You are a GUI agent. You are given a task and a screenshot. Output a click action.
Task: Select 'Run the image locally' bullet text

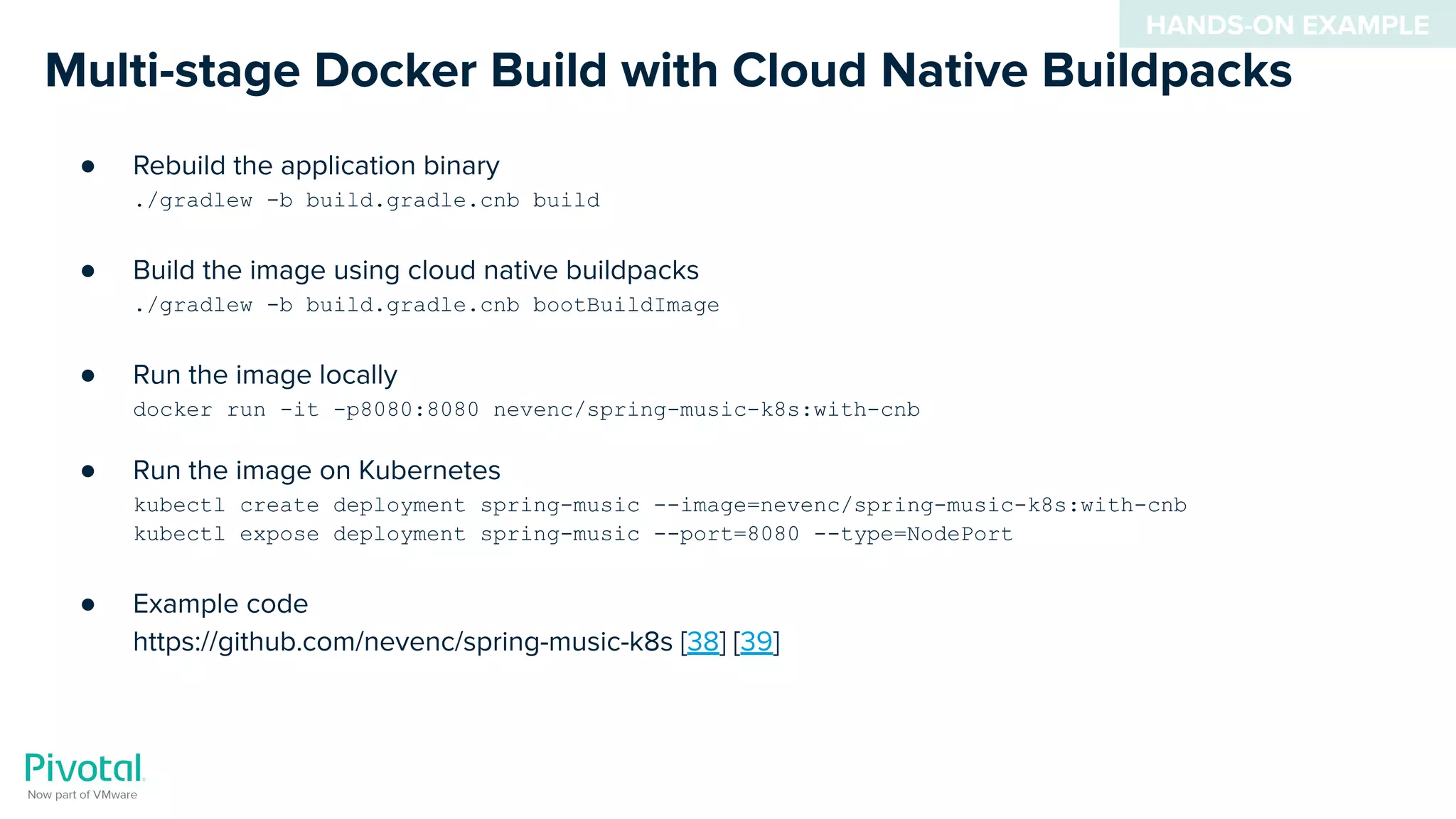point(265,375)
